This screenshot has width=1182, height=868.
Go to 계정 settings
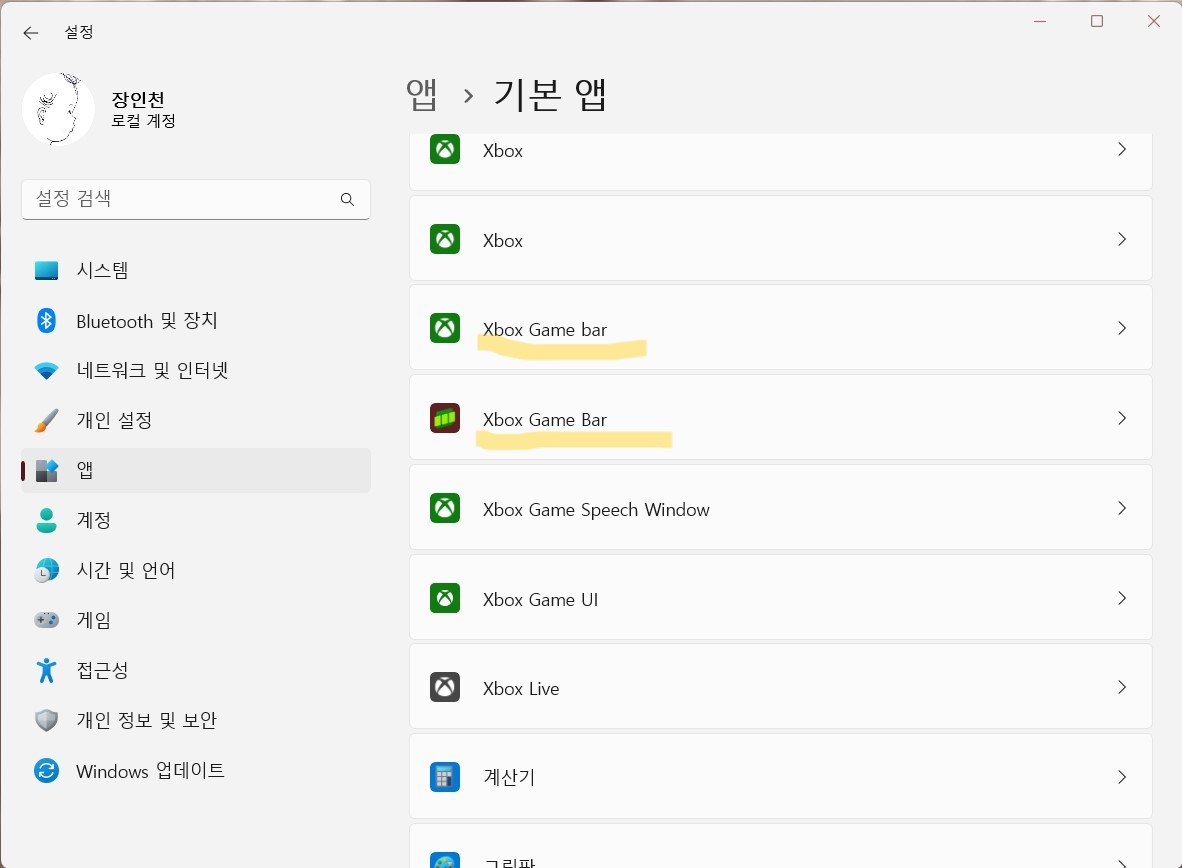tap(196, 520)
